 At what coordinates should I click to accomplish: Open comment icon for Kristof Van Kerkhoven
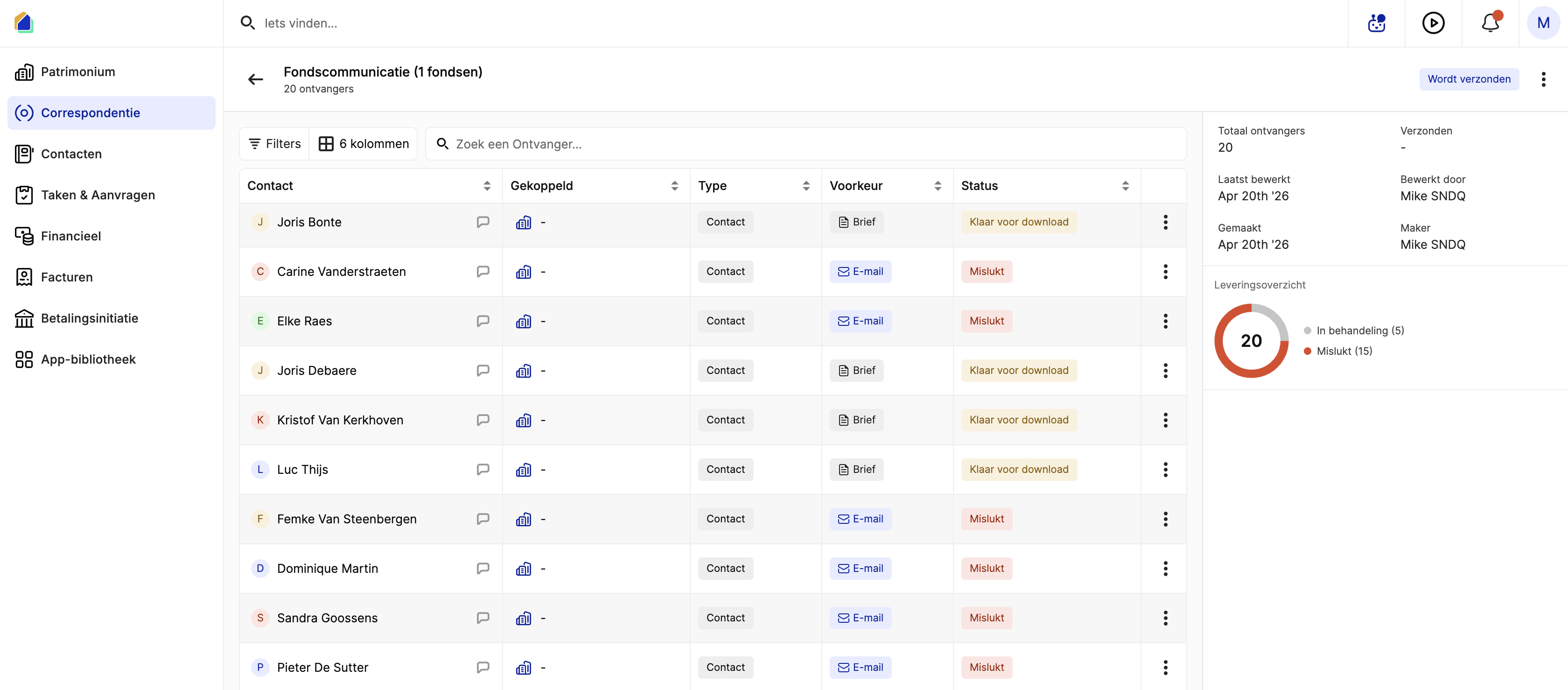[x=483, y=420]
